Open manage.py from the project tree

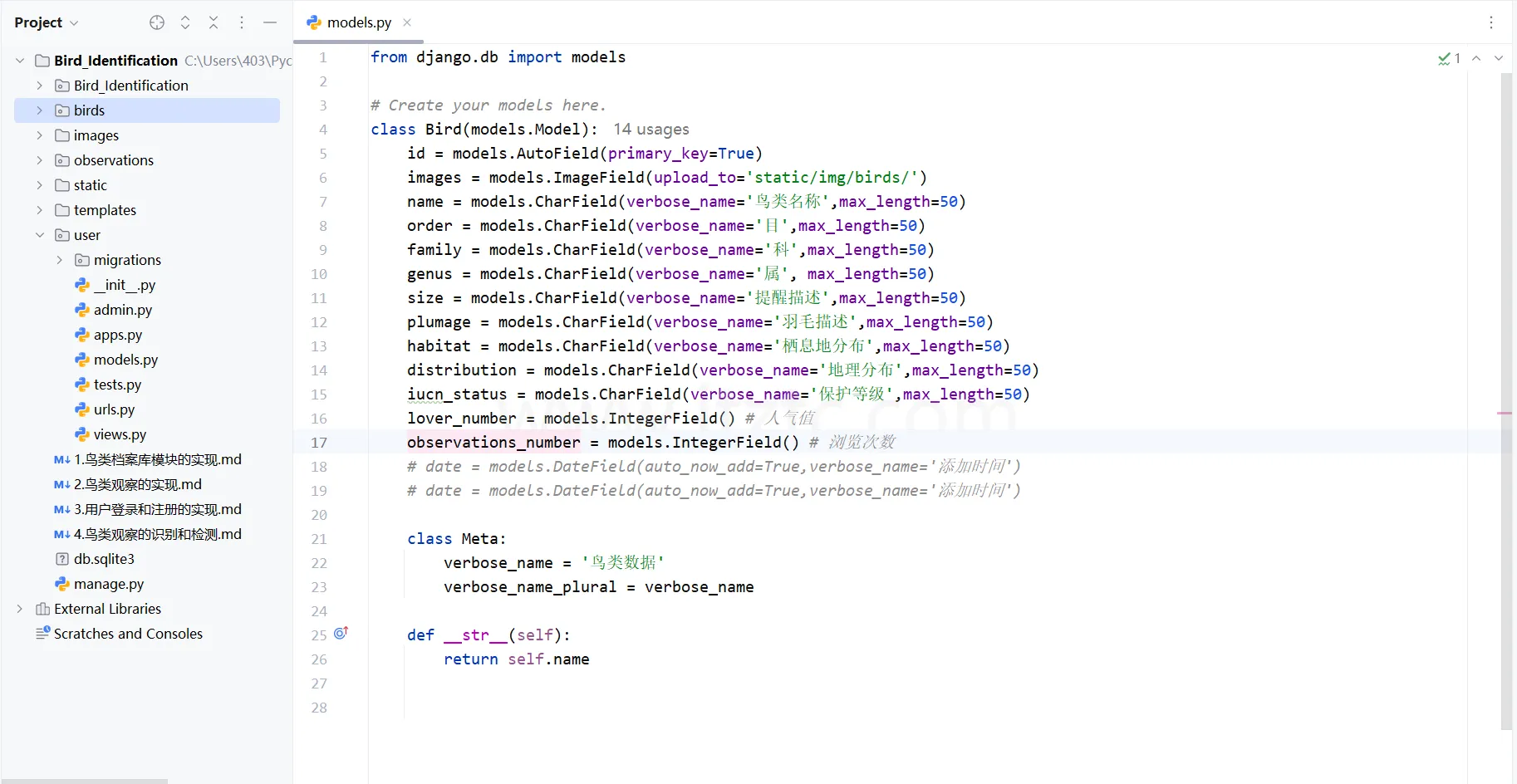[108, 584]
